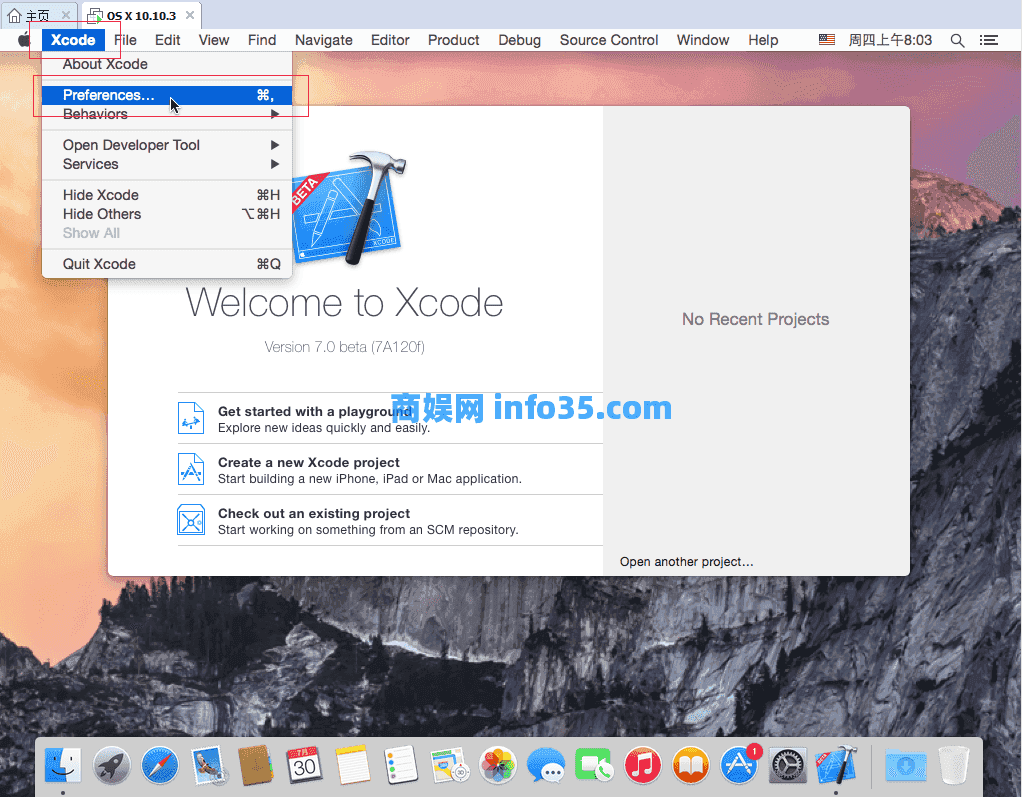Open the Source Control menu
Image resolution: width=1022 pixels, height=797 pixels.
tap(609, 40)
